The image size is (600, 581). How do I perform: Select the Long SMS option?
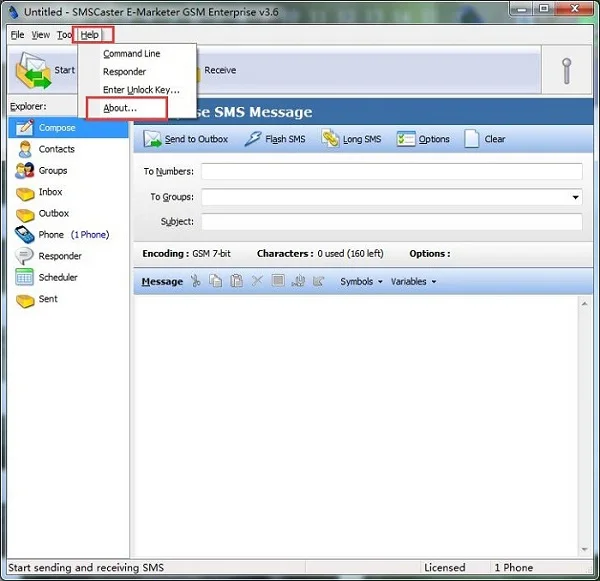tap(351, 139)
